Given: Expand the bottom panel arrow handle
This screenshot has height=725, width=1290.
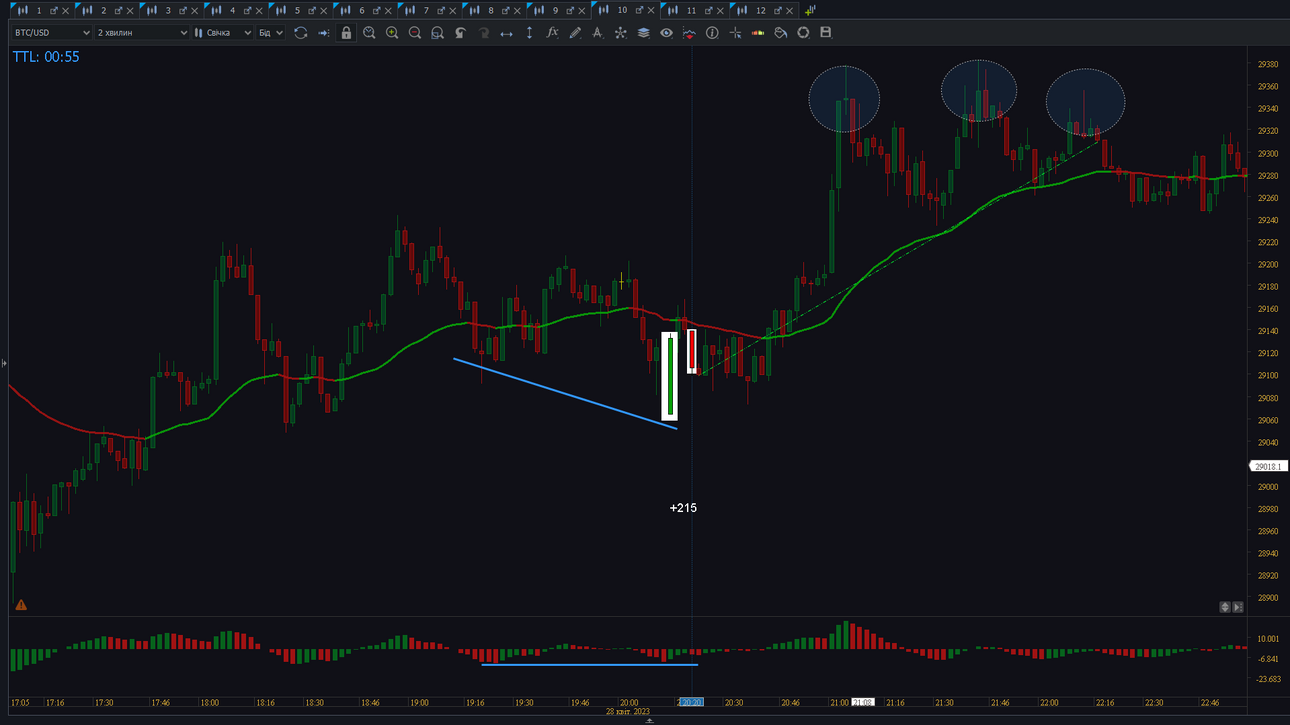Looking at the screenshot, I should click(x=649, y=721).
